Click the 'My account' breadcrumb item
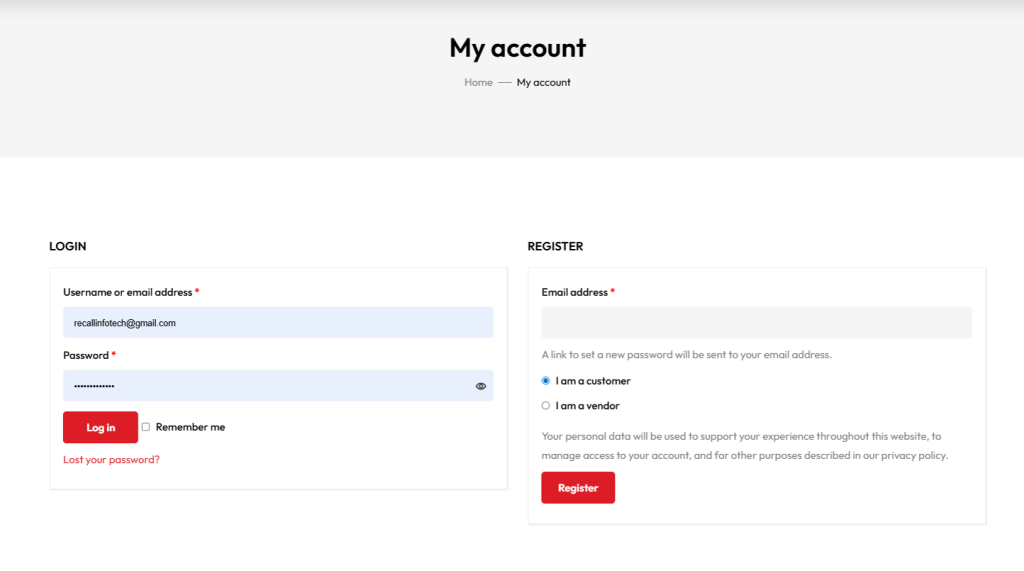Screen dimensions: 1024x571 (x=543, y=83)
